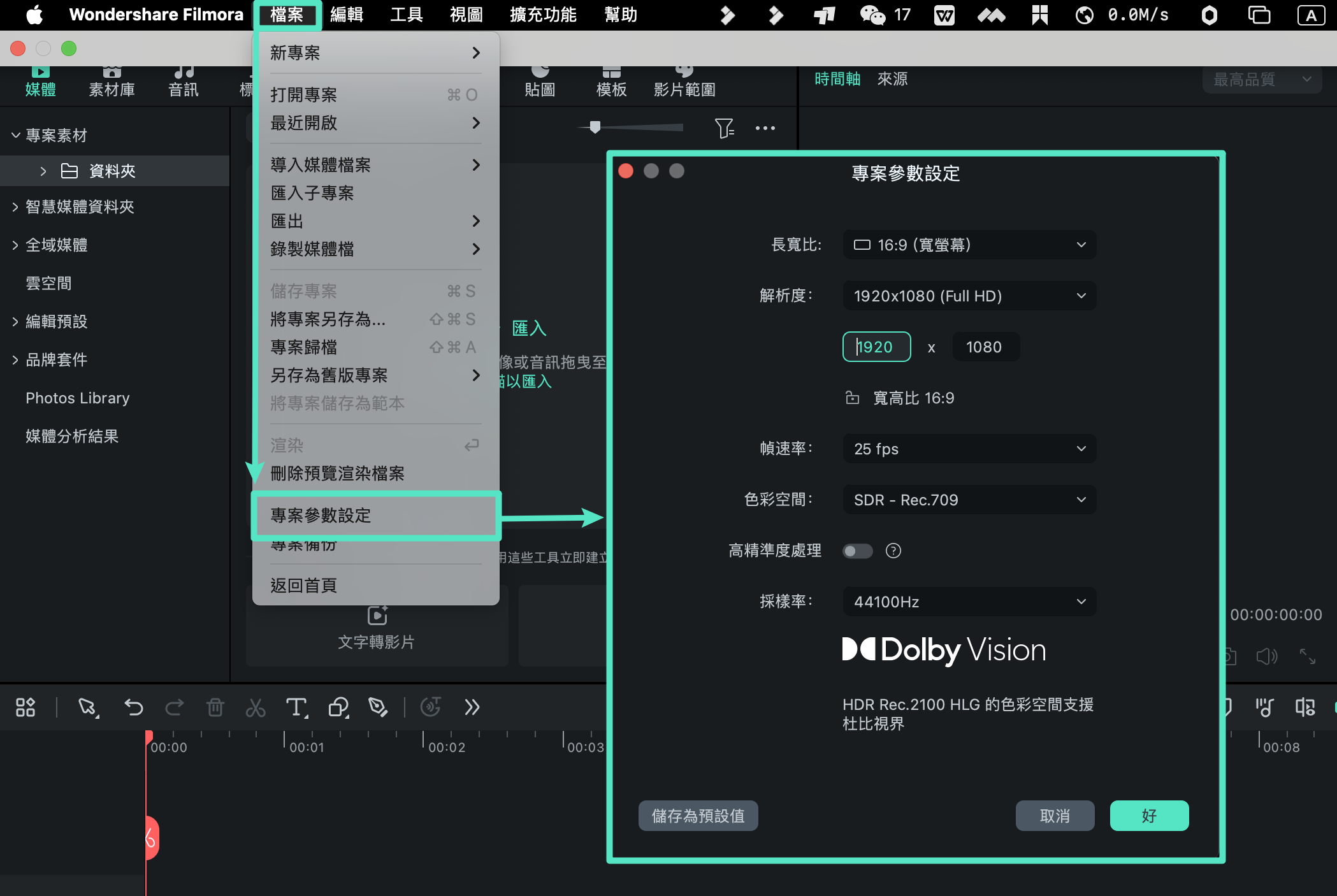Click the 好 confirm button
1337x896 pixels.
1149,816
